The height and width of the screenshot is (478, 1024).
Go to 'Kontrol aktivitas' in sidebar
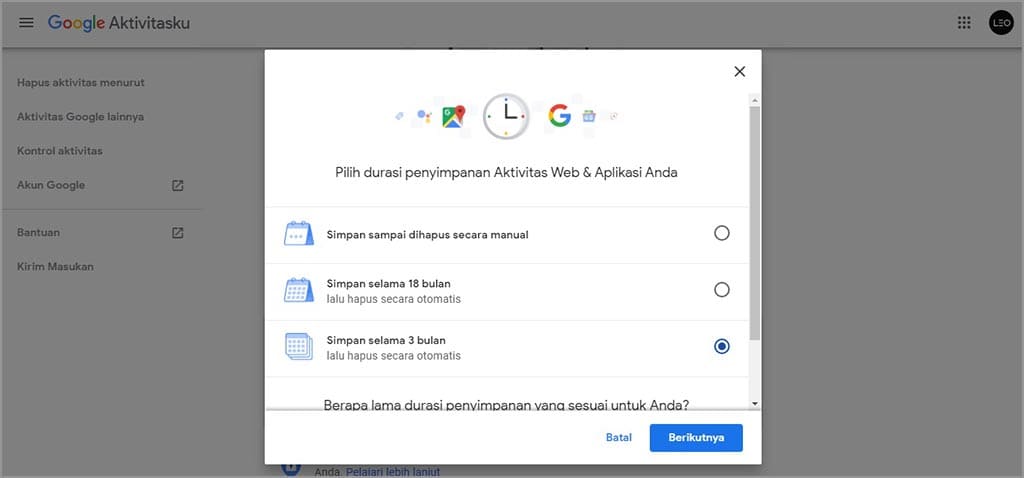tap(60, 151)
